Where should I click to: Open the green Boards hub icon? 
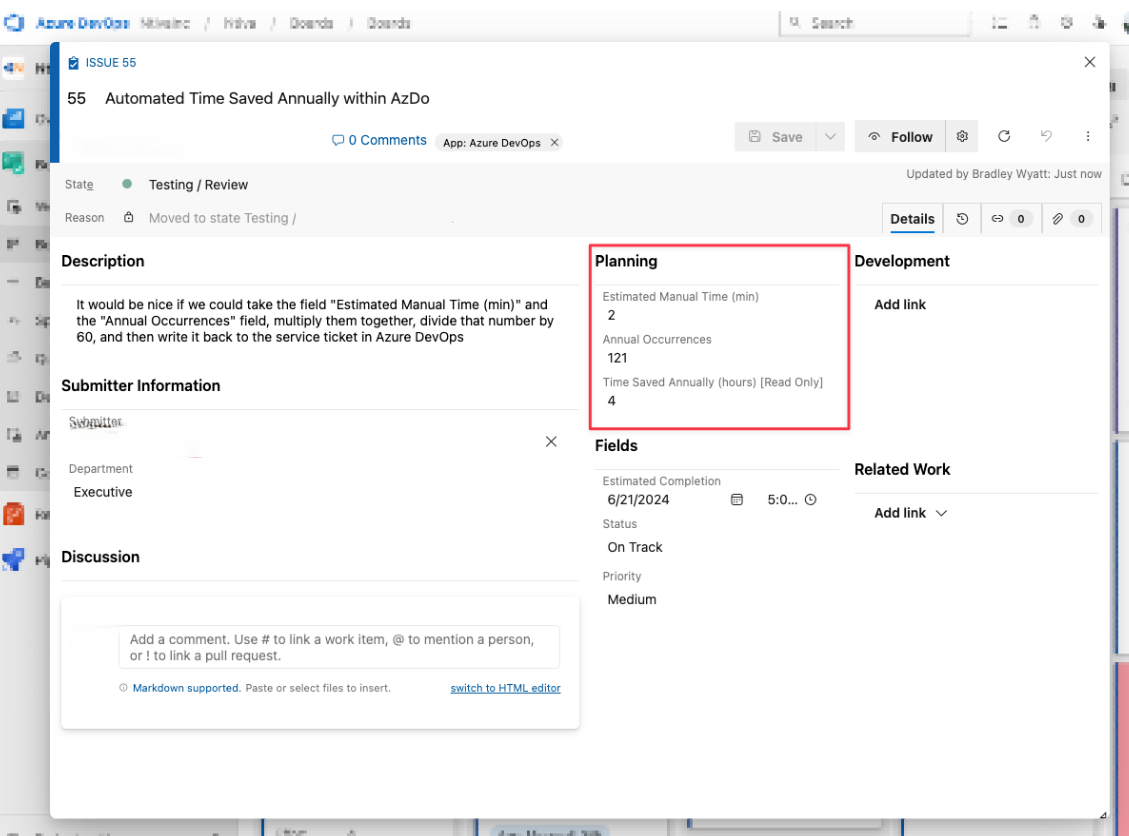14,163
